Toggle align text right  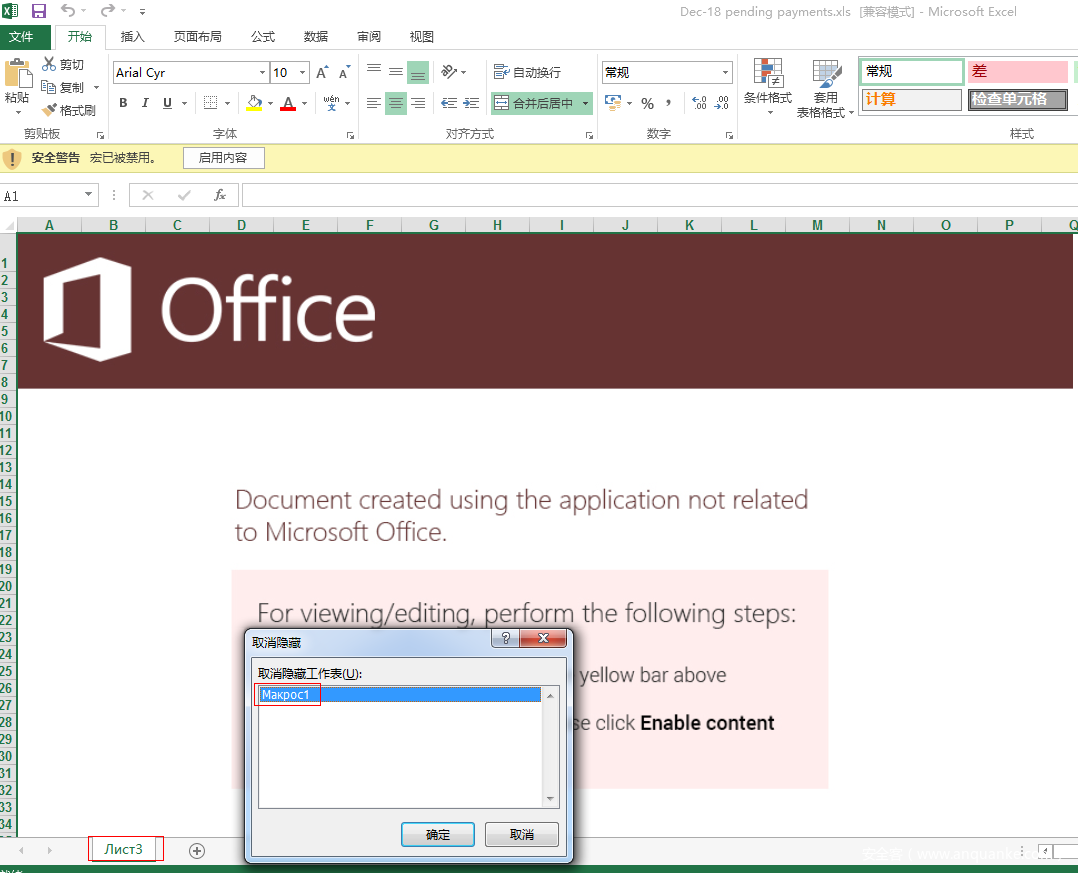pyautogui.click(x=418, y=103)
